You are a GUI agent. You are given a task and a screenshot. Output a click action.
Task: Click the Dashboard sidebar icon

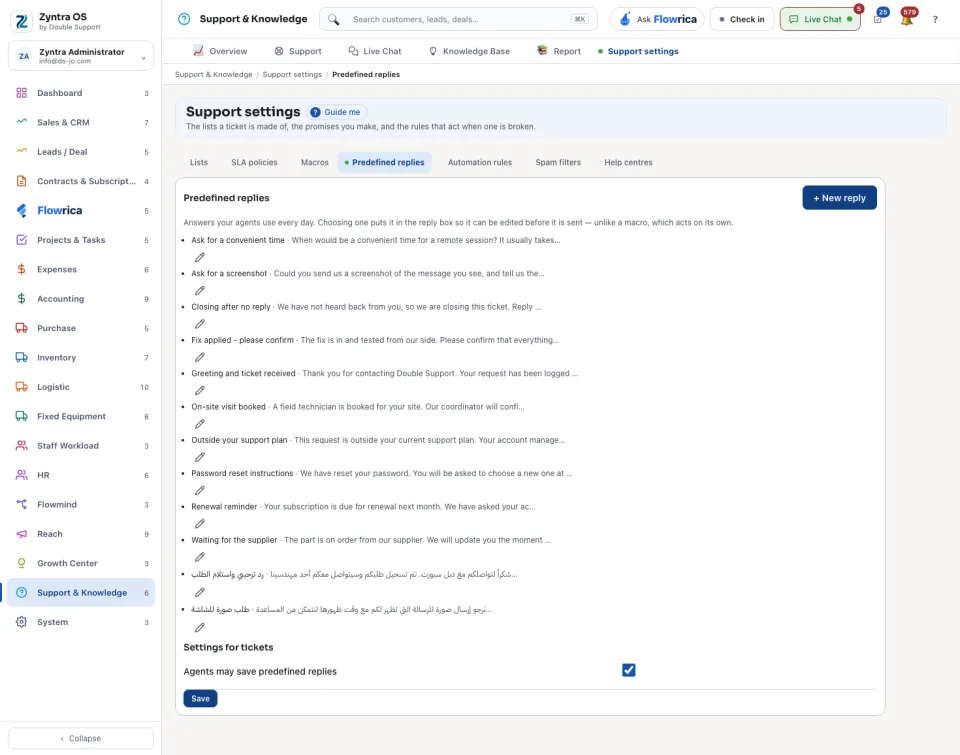(21, 93)
